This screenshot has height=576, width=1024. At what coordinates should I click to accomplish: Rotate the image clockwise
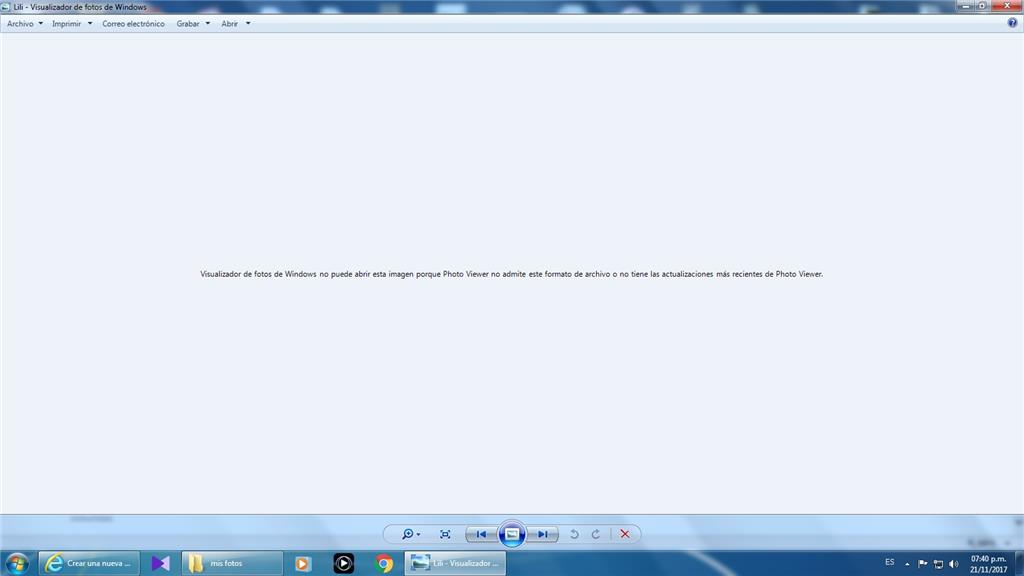click(x=596, y=534)
